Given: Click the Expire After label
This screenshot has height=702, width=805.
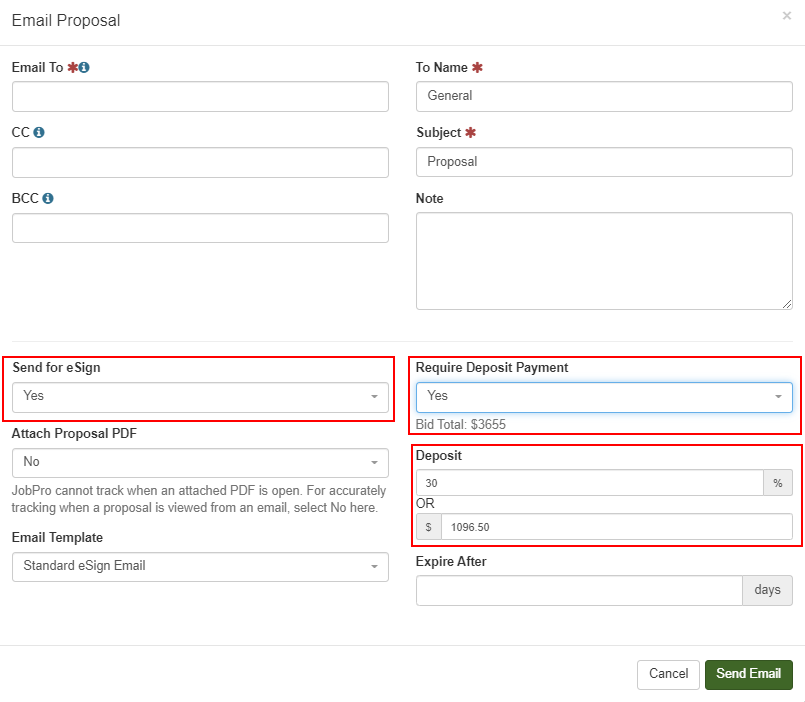Looking at the screenshot, I should coord(451,561).
